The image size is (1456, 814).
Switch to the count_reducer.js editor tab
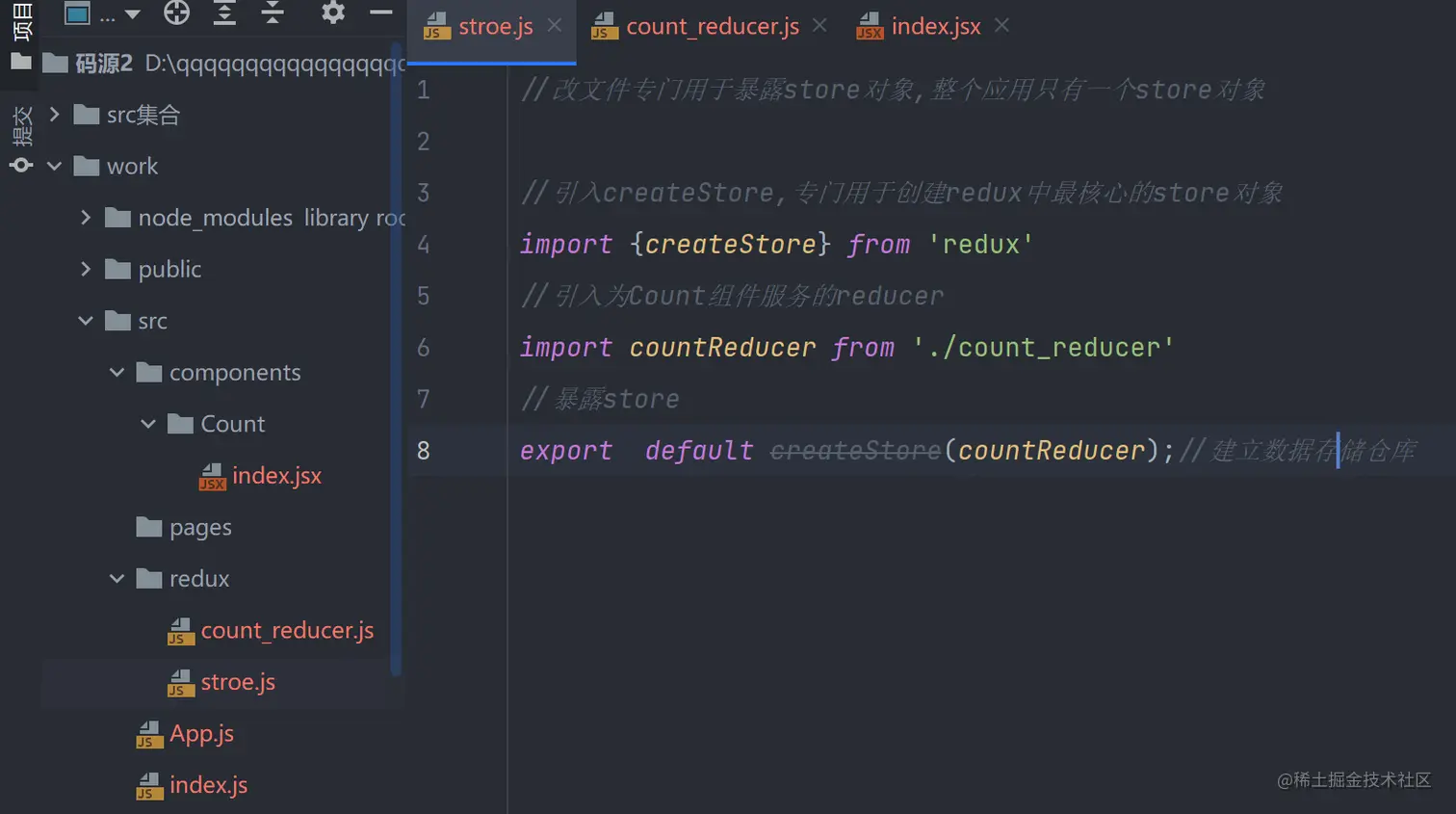(x=712, y=27)
